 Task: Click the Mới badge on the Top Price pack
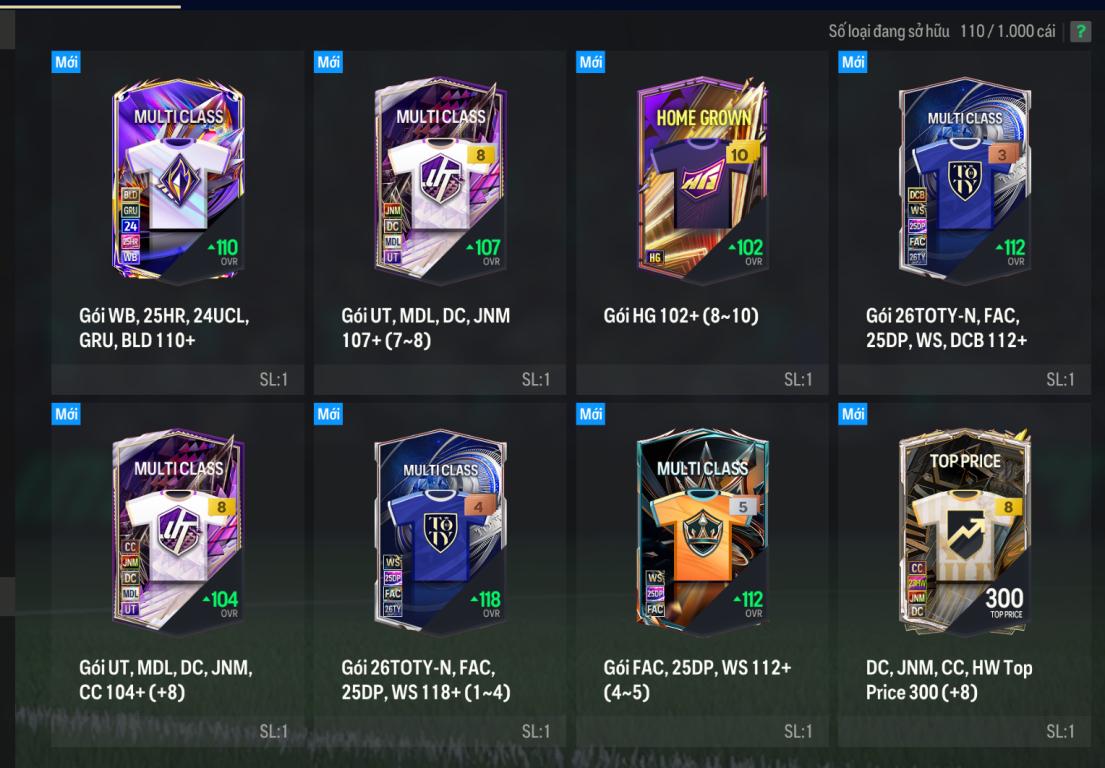[x=853, y=414]
